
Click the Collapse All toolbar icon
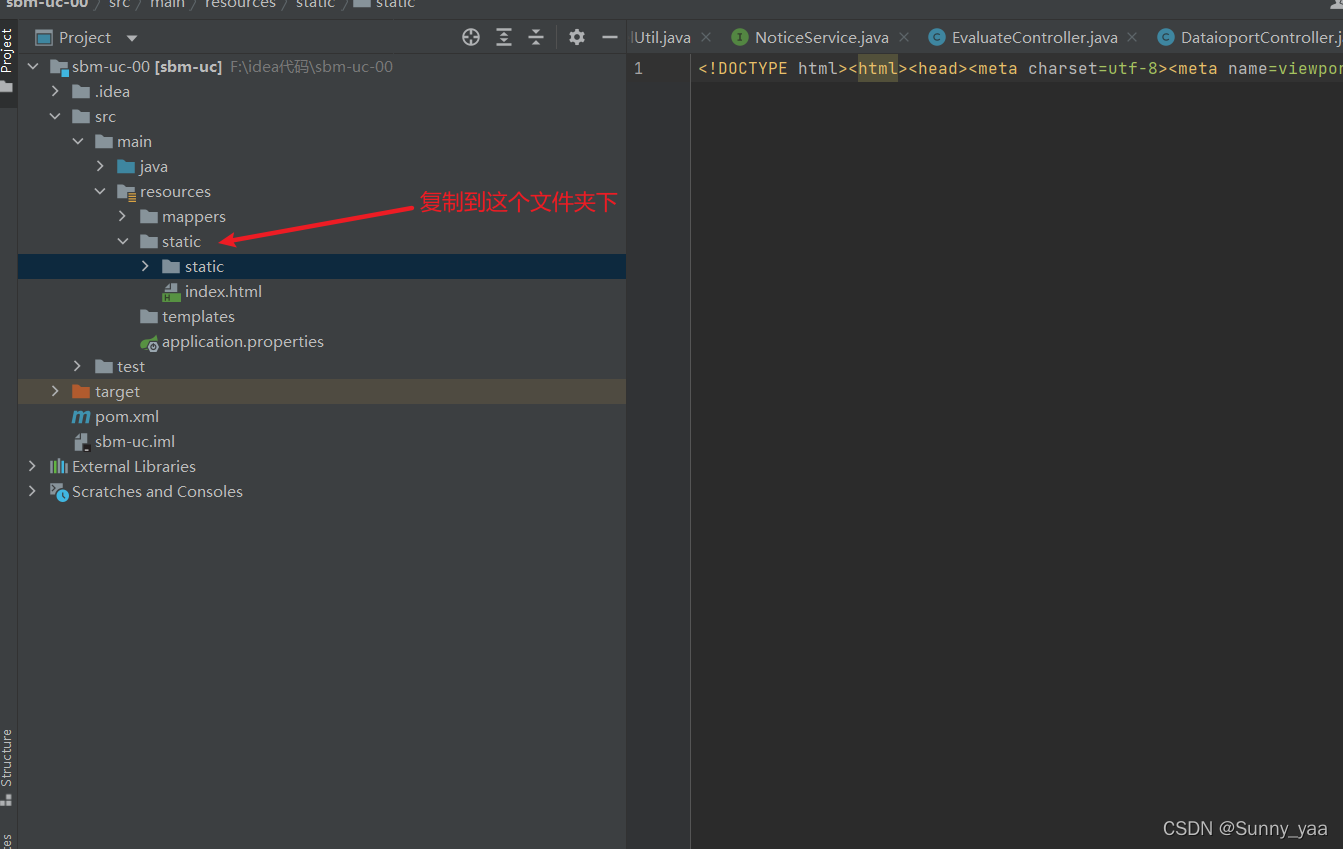pos(536,37)
